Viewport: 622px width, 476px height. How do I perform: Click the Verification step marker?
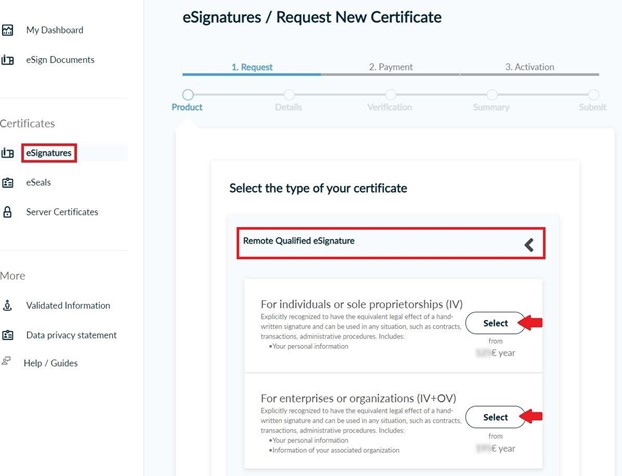coord(390,95)
